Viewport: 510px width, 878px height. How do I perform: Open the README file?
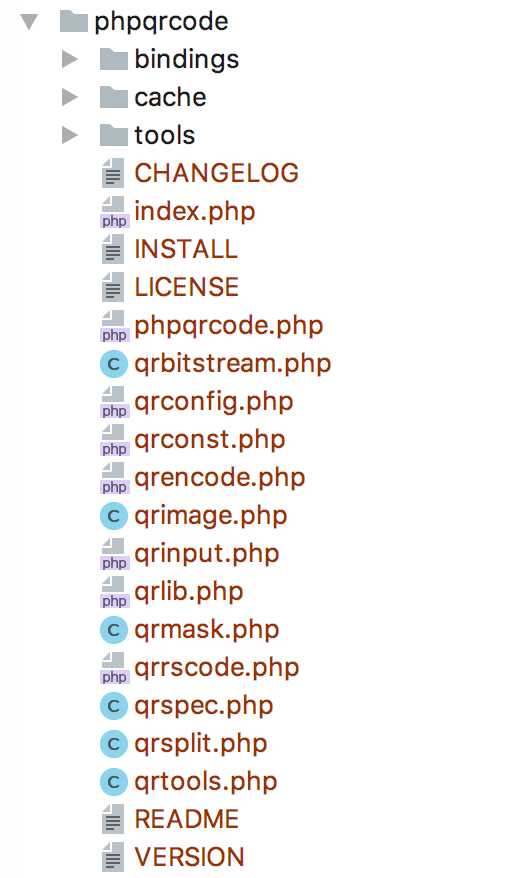186,819
